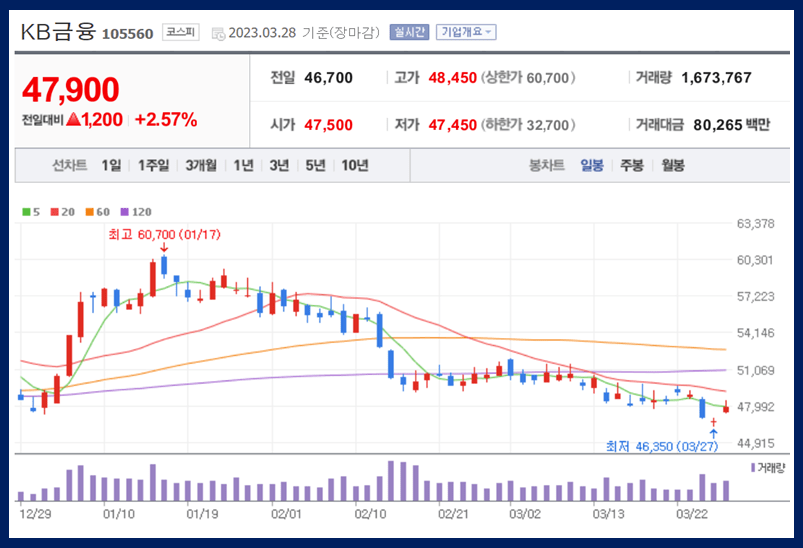The image size is (803, 548).
Task: Click the 03/22 date label on the axis
Action: [x=692, y=514]
